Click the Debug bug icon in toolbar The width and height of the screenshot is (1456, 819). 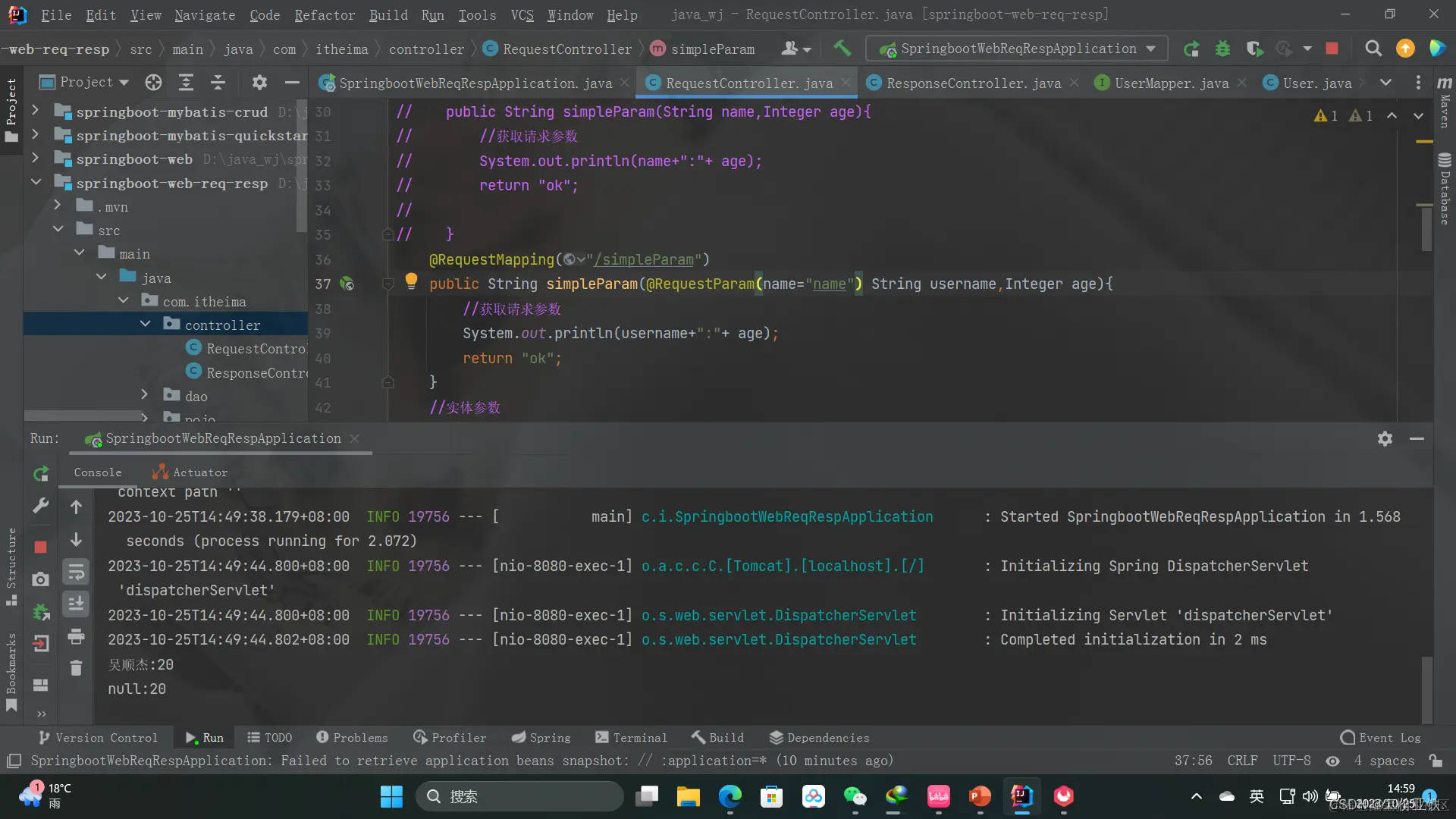(1222, 49)
